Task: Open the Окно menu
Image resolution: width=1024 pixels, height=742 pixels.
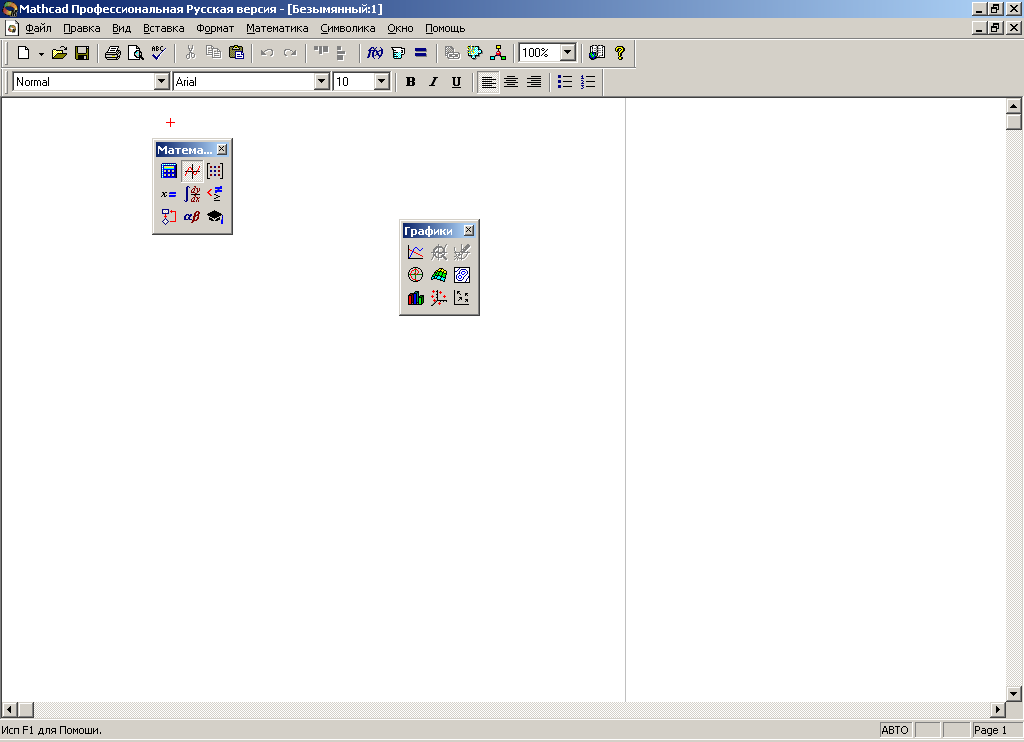Action: click(x=400, y=28)
